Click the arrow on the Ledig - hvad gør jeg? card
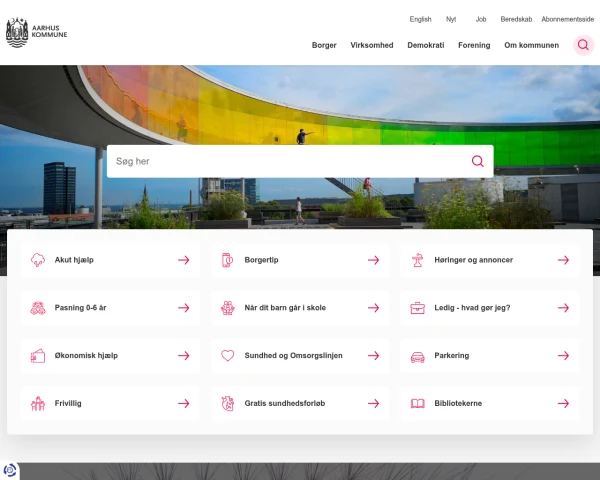Screen dimensions: 600x480 pos(563,308)
